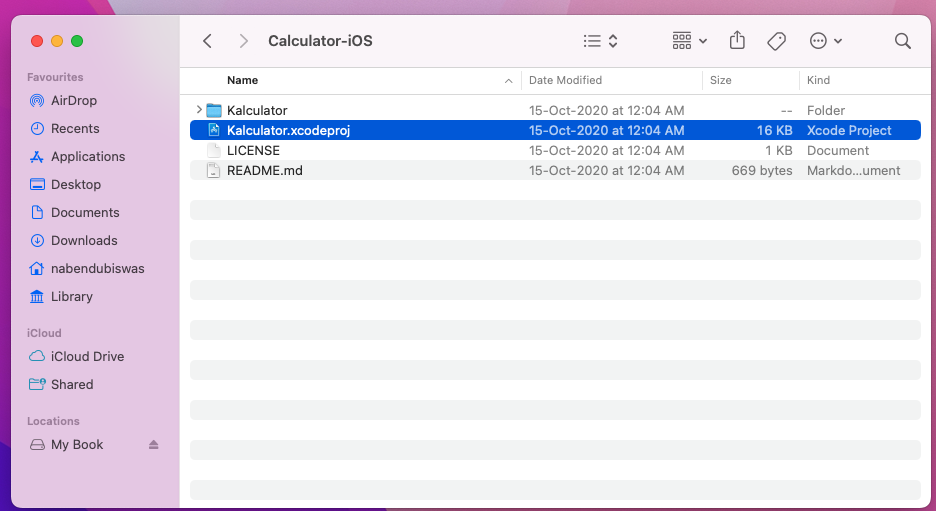
Task: Select the Kalculator folder icon
Action: coord(214,110)
